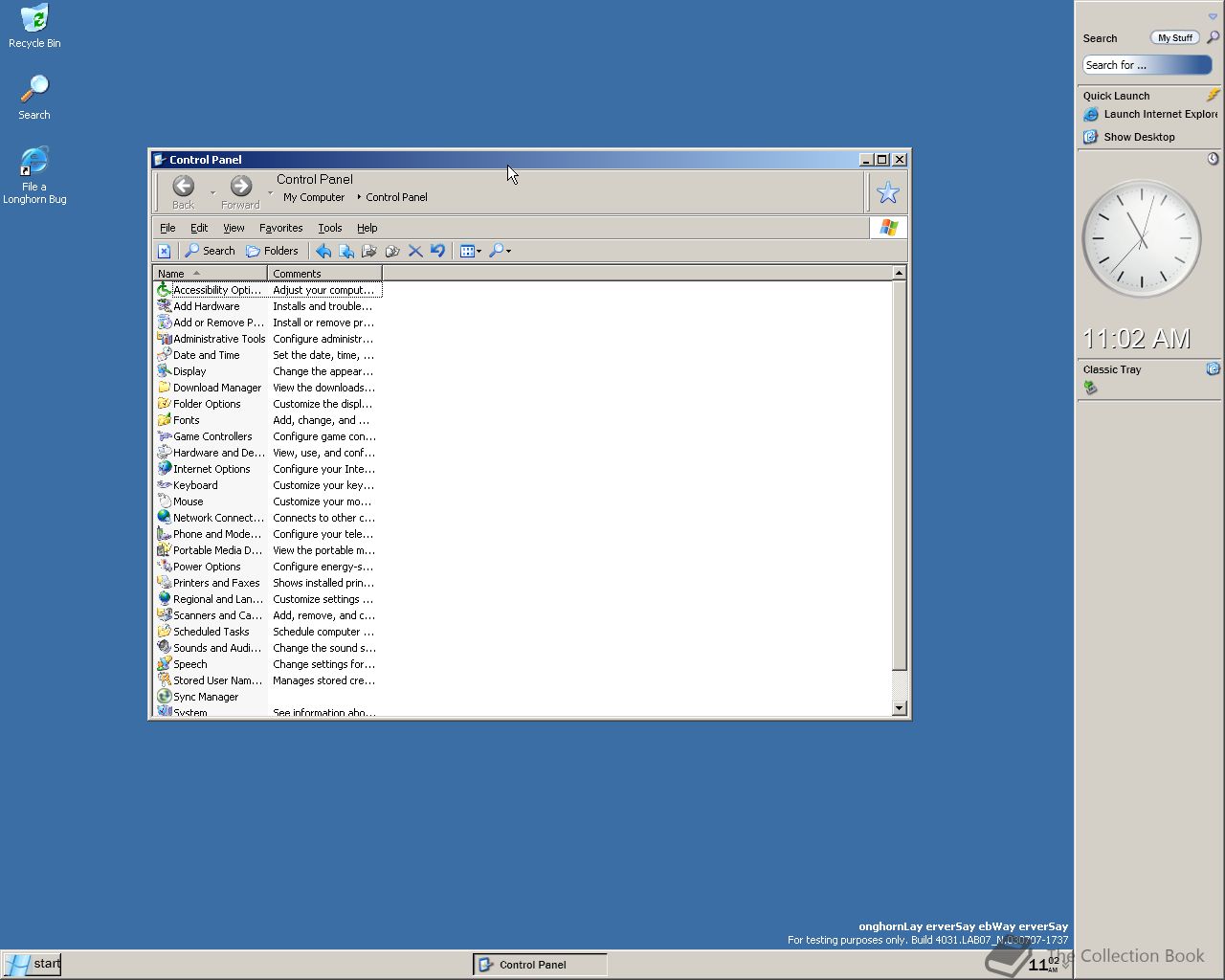Open the Edit menu
This screenshot has width=1225, height=980.
tap(199, 228)
